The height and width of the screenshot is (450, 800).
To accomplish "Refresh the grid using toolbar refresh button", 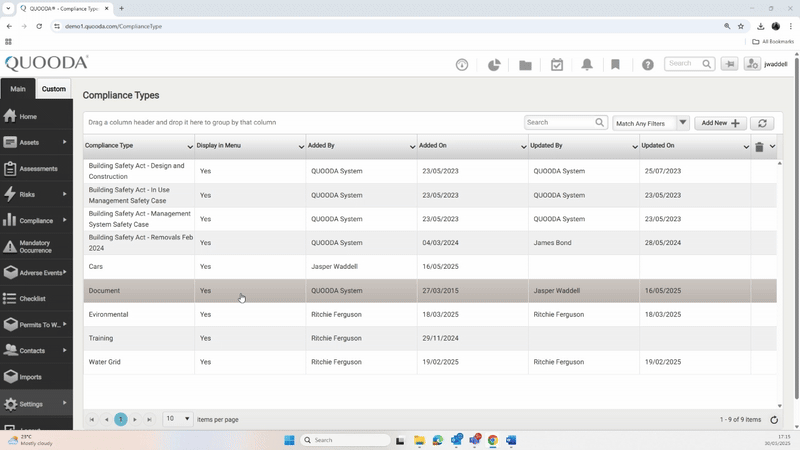I will (762, 123).
